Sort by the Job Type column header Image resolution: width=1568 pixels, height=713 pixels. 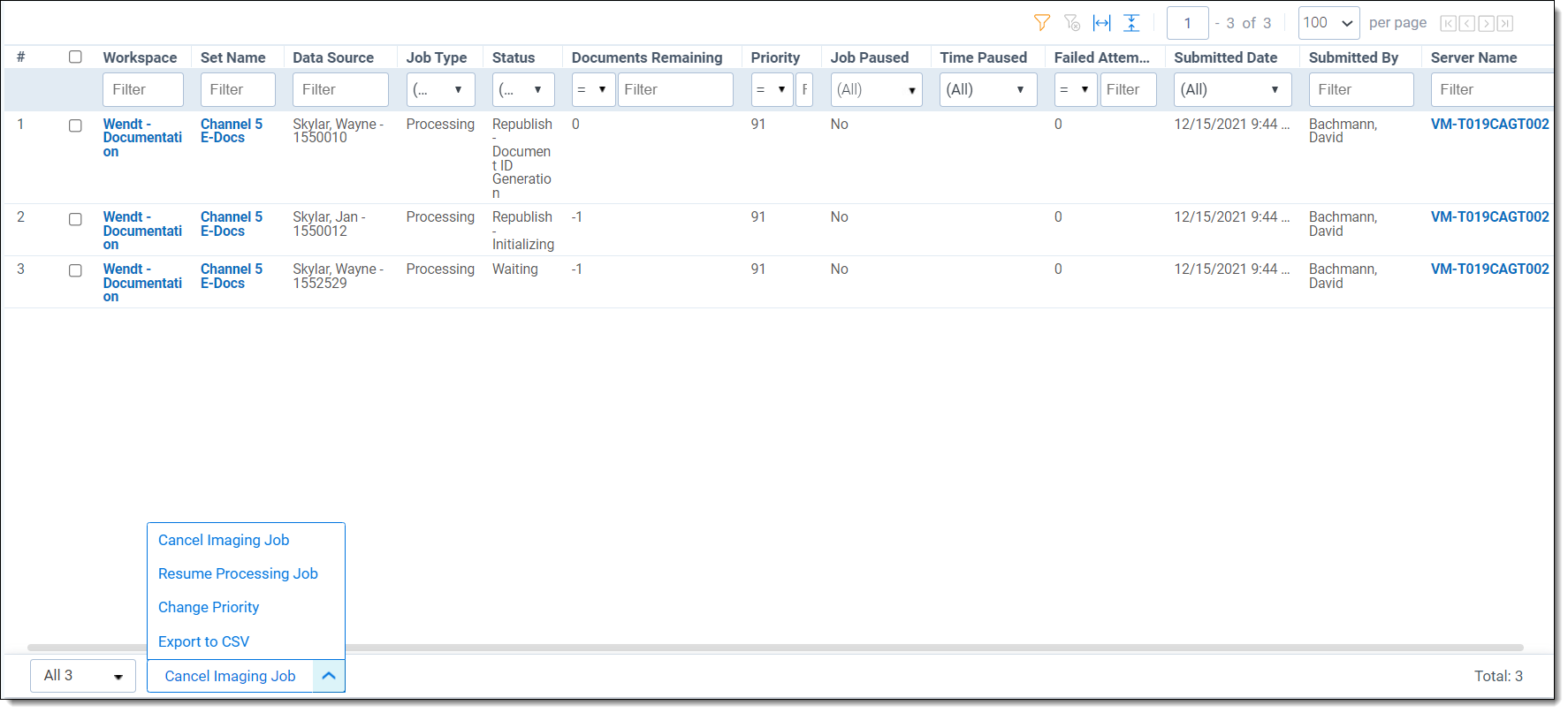(437, 57)
